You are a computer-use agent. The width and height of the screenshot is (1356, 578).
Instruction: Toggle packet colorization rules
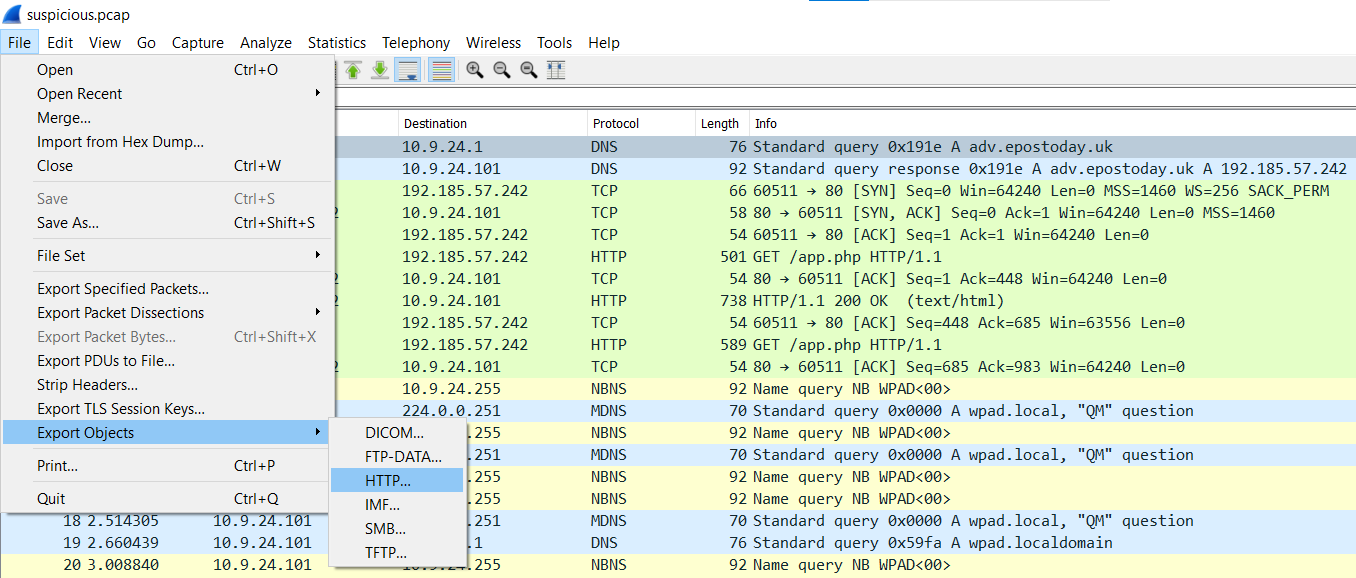tap(441, 70)
